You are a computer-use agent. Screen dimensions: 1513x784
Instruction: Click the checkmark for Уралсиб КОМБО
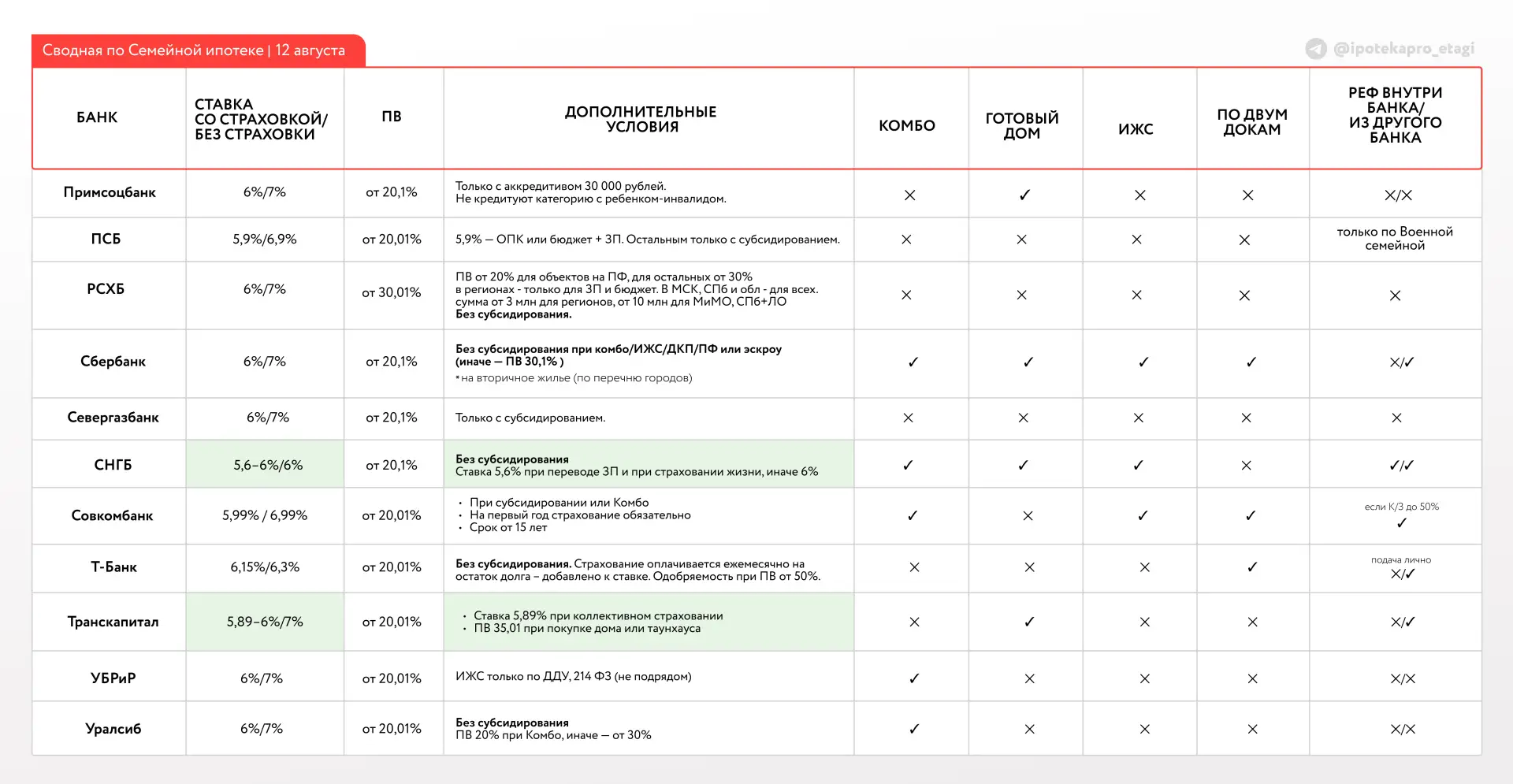pos(914,729)
